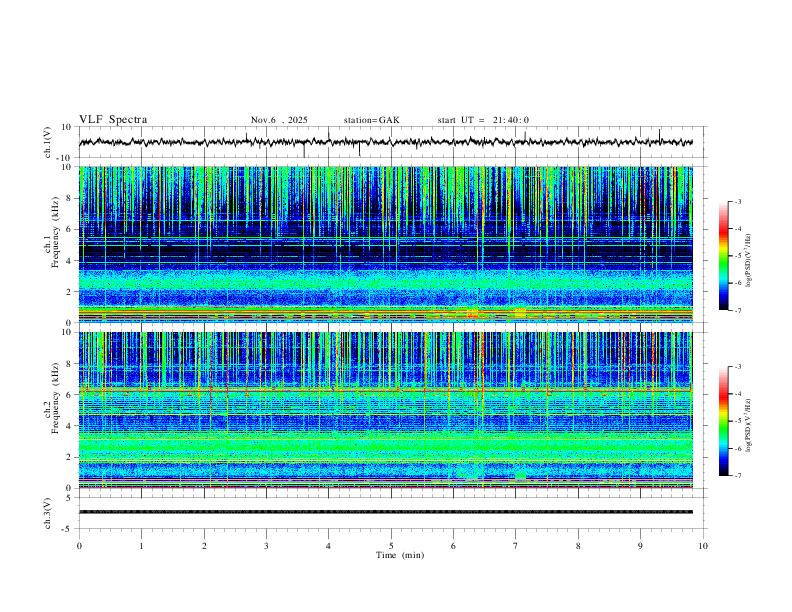Screen dimensions: 792x612
Task: Click the VLF Spectra plot title
Action: pyautogui.click(x=113, y=120)
